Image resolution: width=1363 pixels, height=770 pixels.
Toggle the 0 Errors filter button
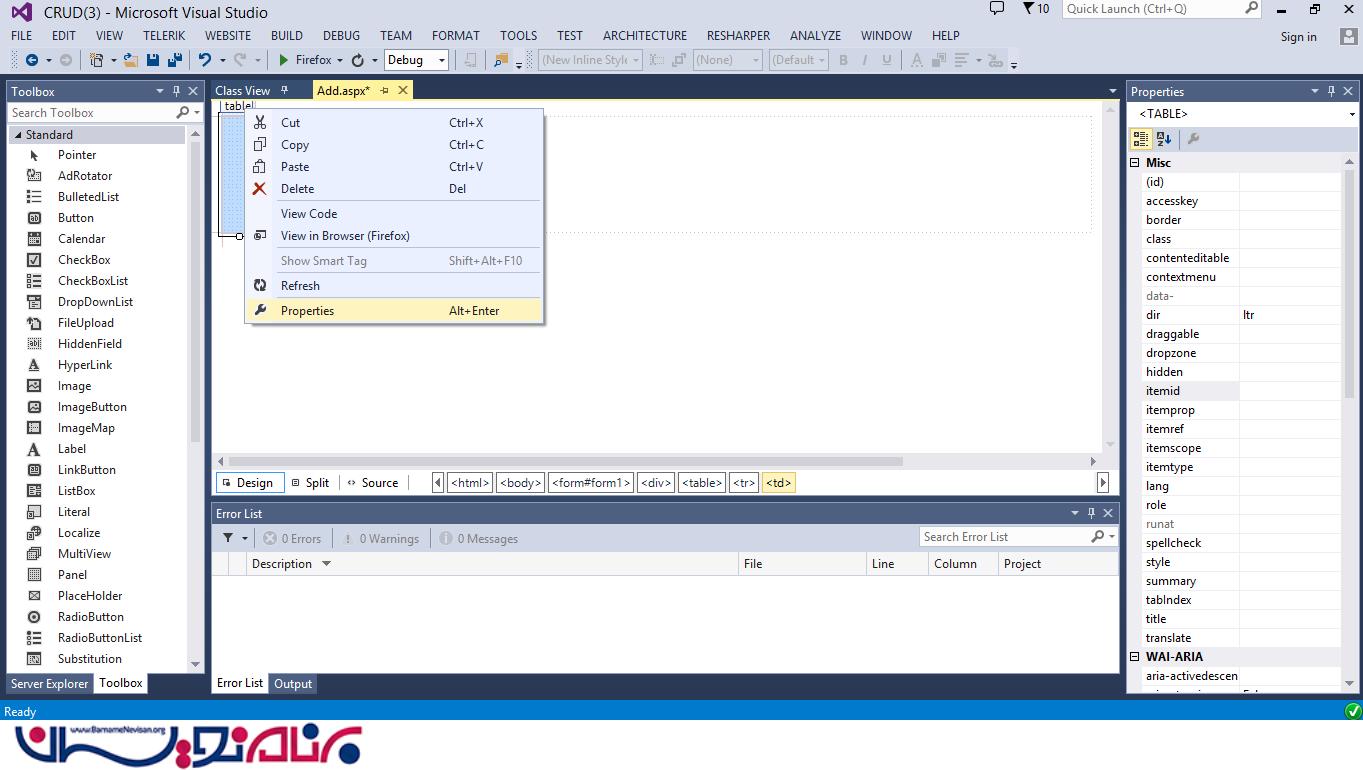point(292,538)
